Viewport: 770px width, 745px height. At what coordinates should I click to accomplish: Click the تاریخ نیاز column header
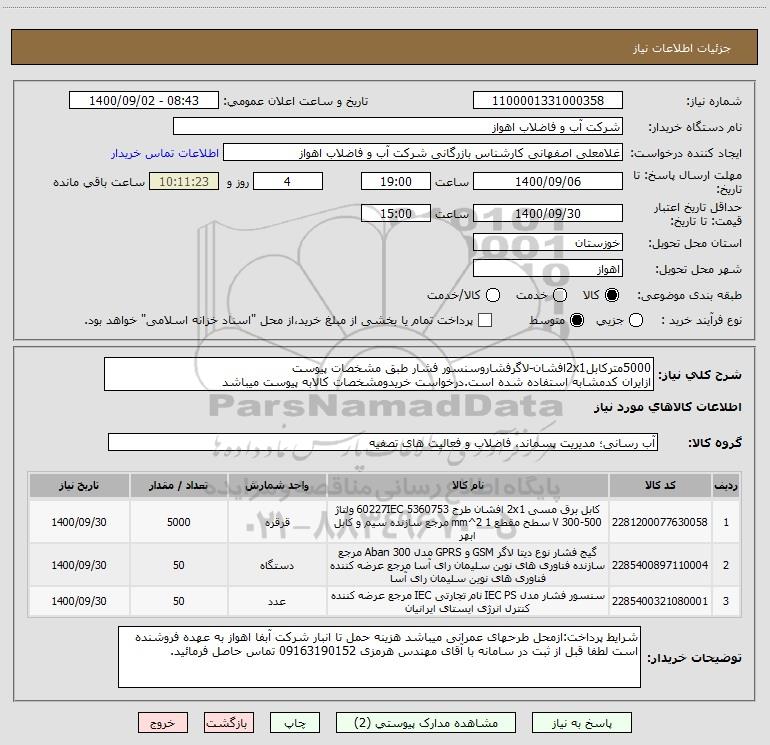tap(79, 486)
